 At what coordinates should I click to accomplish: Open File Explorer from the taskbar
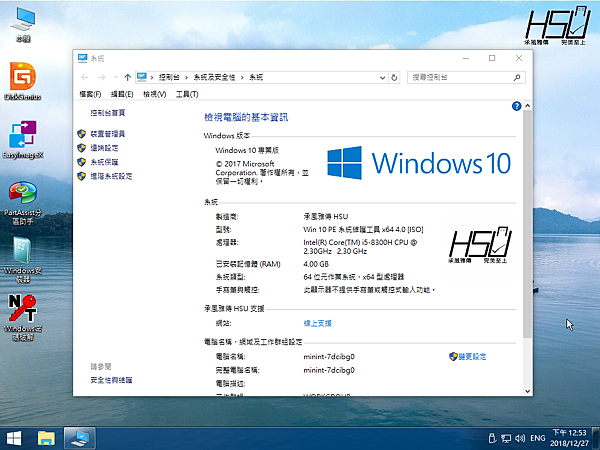coord(46,439)
